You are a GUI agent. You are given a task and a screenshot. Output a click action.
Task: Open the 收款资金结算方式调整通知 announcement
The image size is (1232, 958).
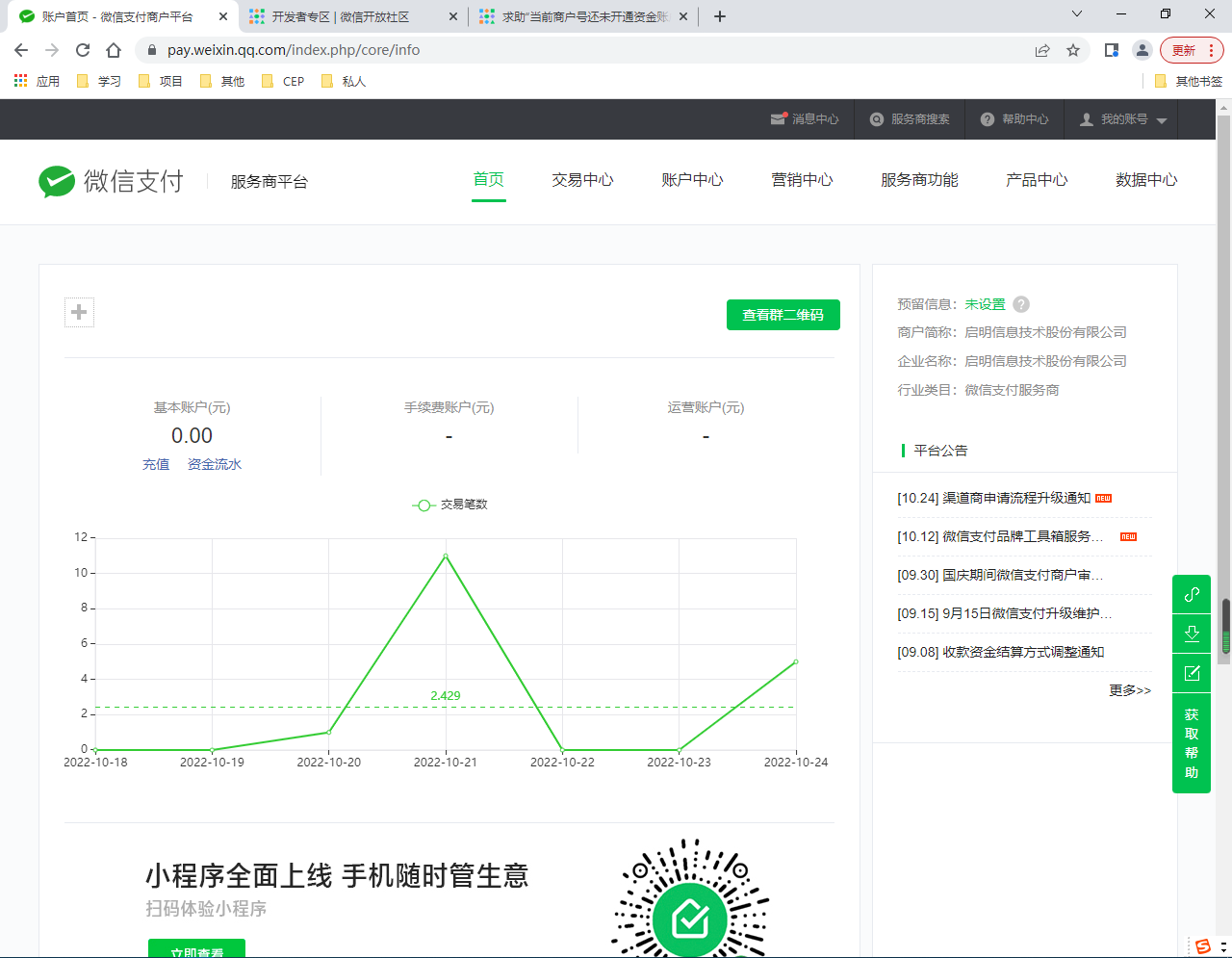(x=1001, y=652)
